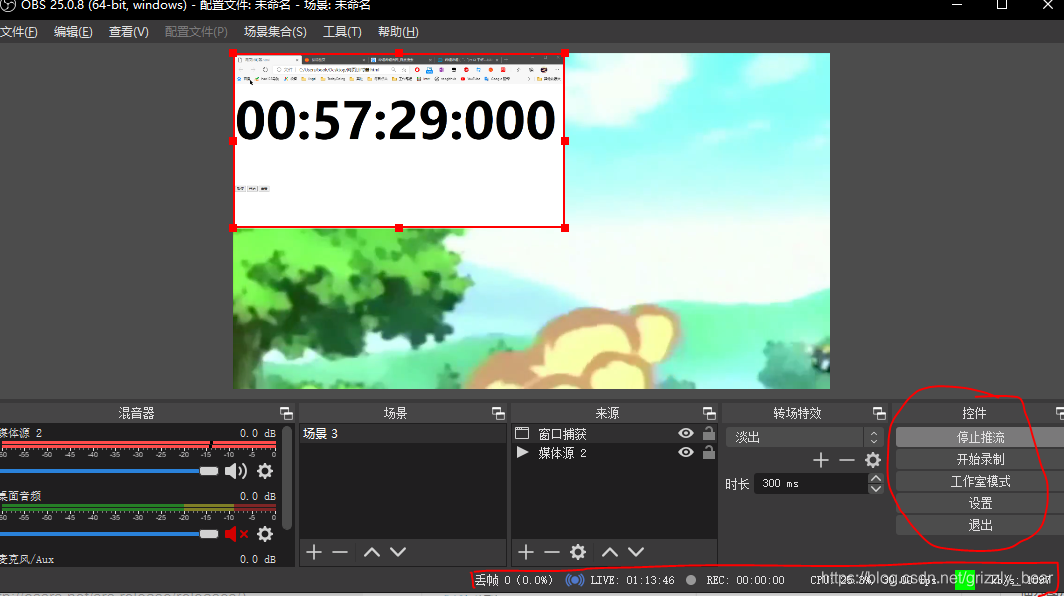Add a transition with plus icon
The width and height of the screenshot is (1064, 597).
[821, 461]
